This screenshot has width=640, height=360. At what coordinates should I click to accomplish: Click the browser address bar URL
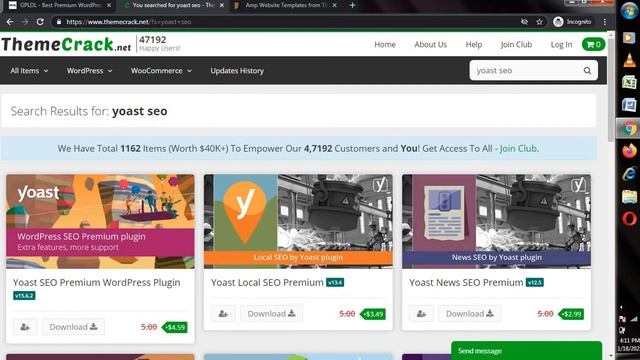[129, 22]
